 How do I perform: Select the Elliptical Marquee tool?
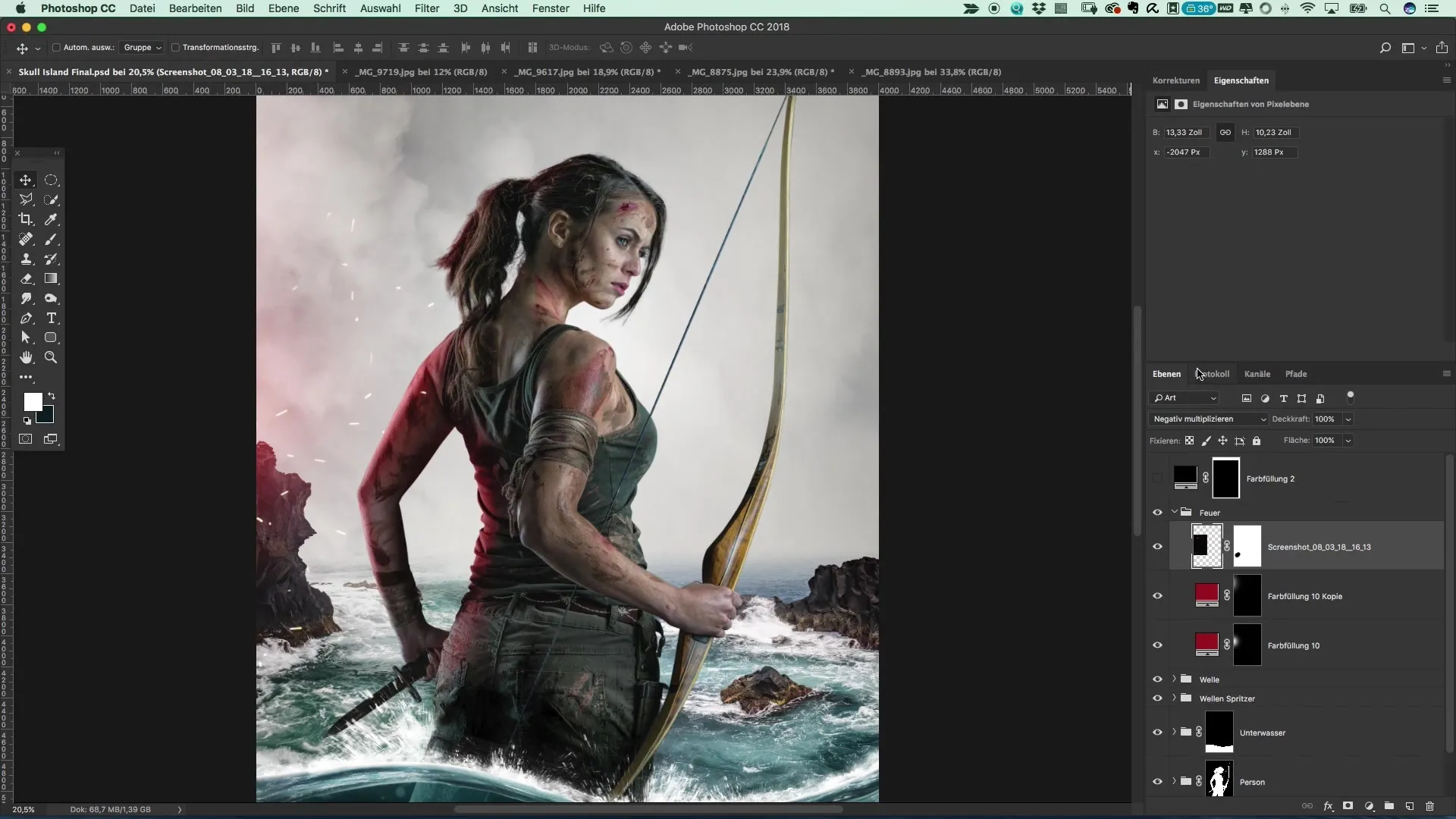51,180
